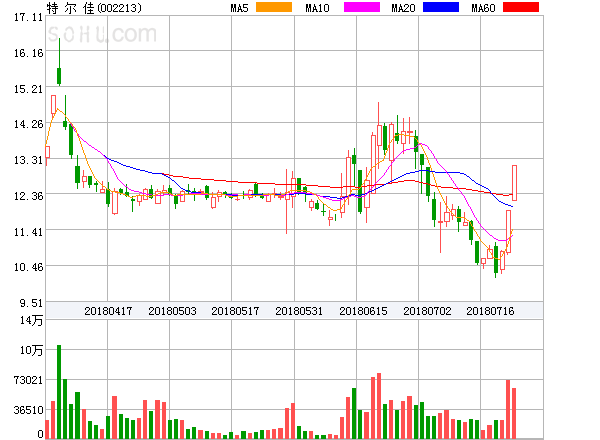The image size is (600, 440).
Task: Click the MA20 legend label
Action: pos(403,8)
